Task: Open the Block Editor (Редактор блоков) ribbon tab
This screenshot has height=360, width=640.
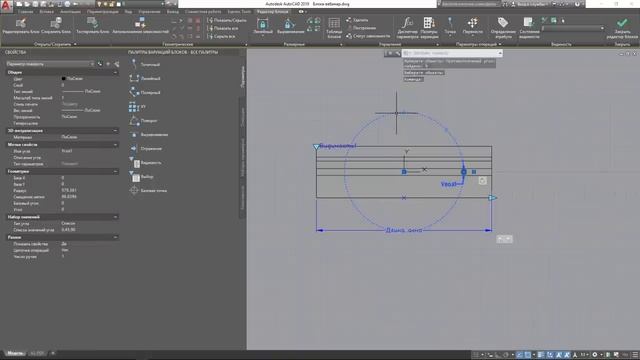Action: coord(272,12)
